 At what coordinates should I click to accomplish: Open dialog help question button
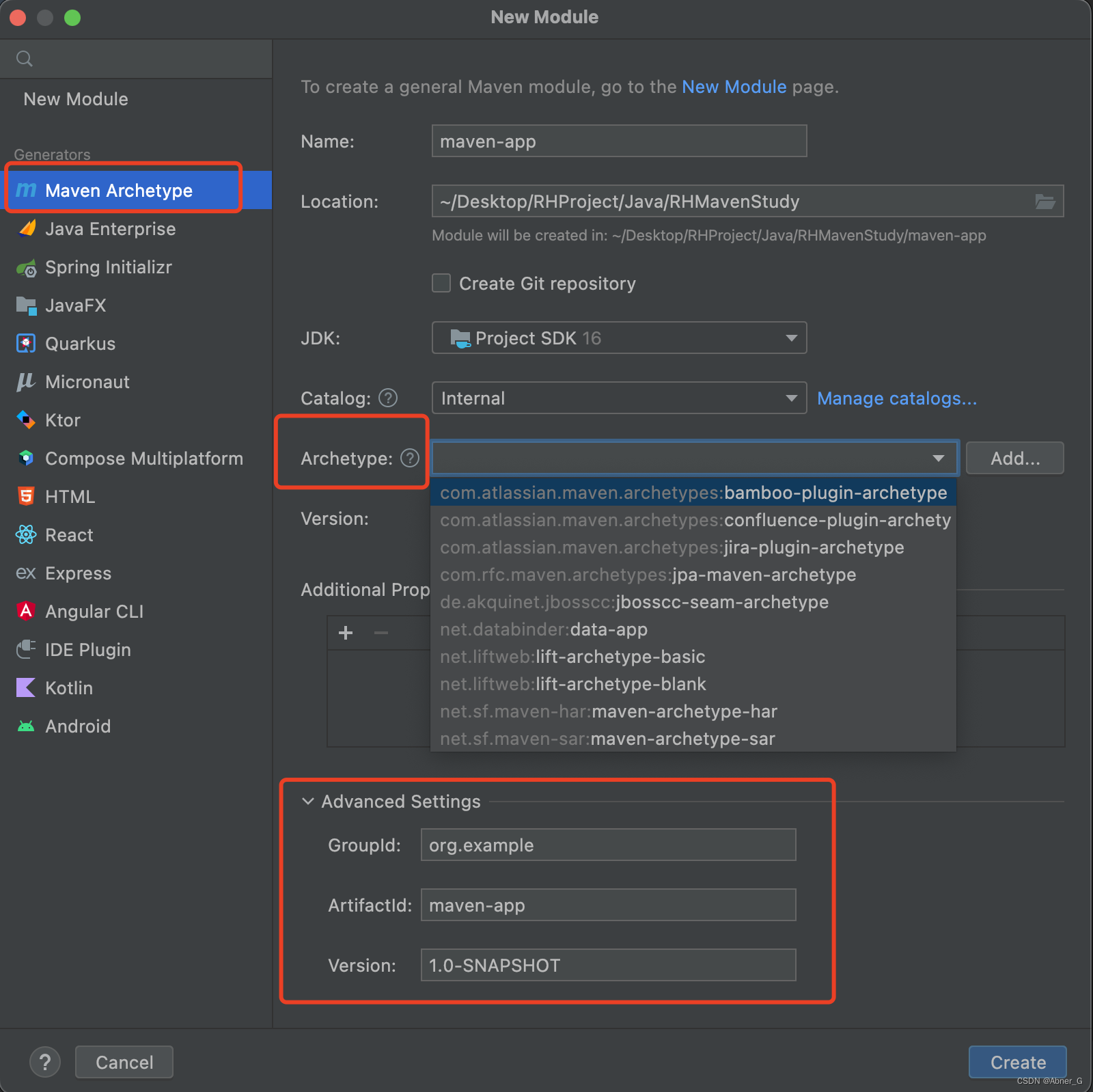coord(45,1062)
